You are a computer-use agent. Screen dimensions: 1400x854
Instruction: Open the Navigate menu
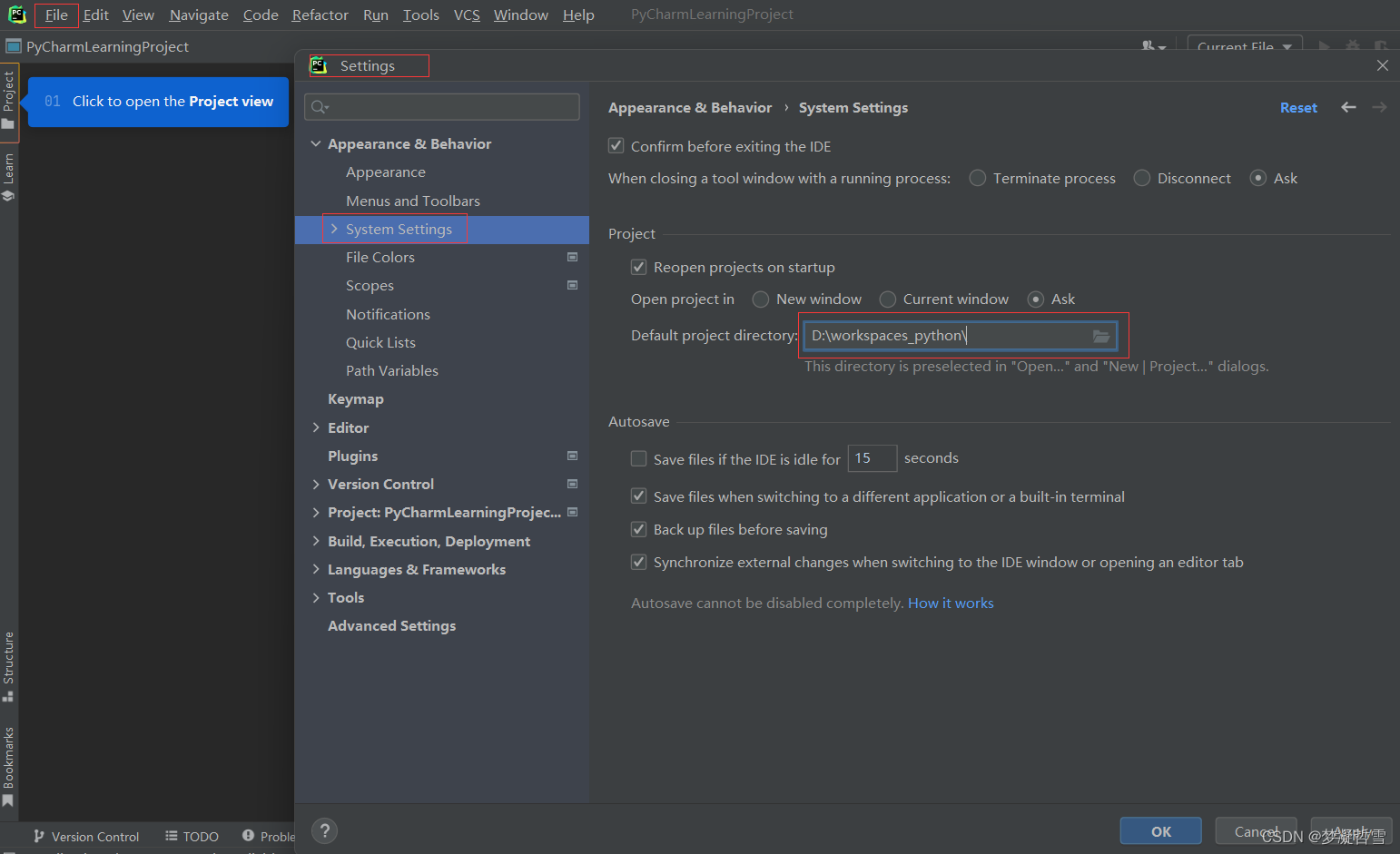(x=199, y=15)
